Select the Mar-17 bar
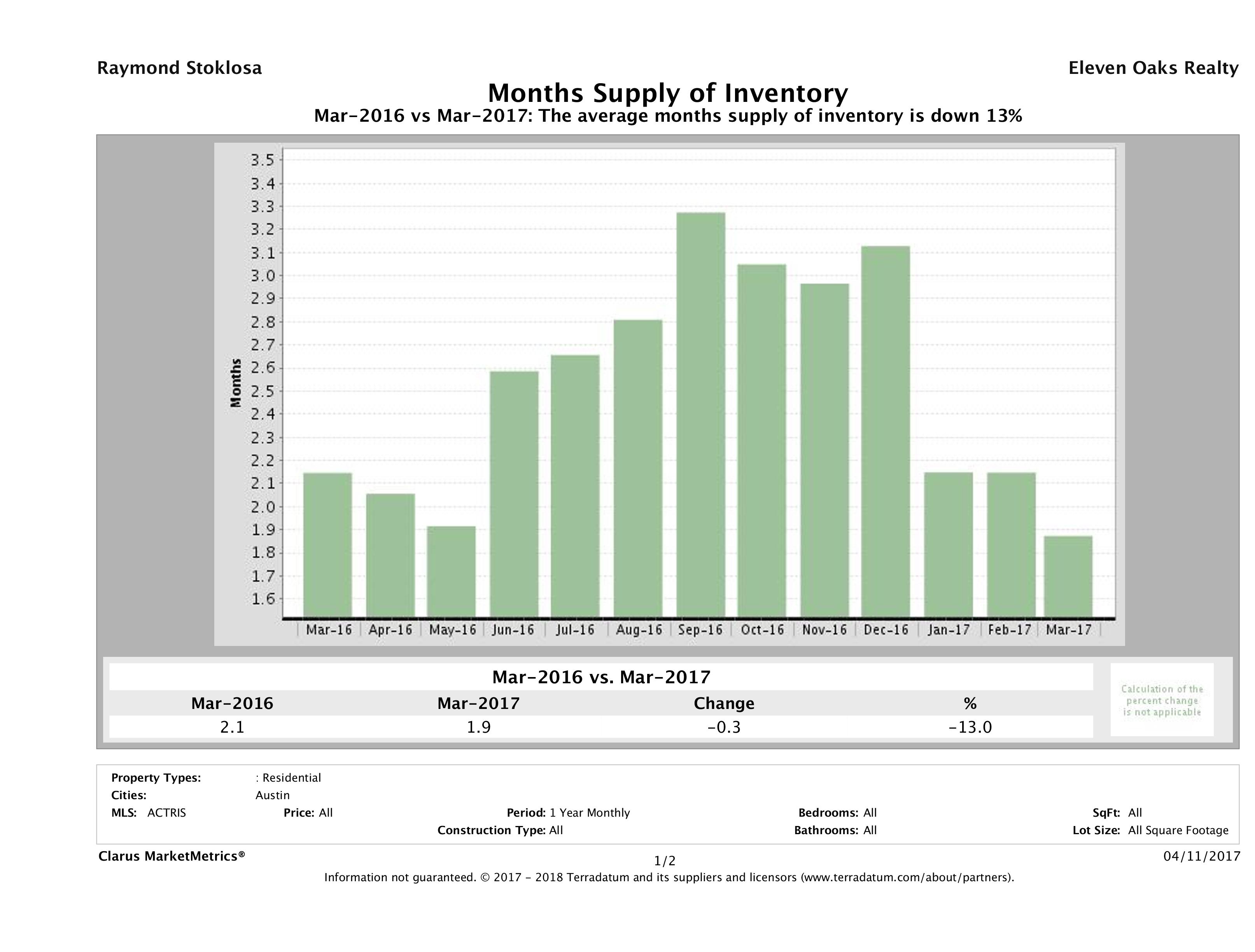 1068,576
